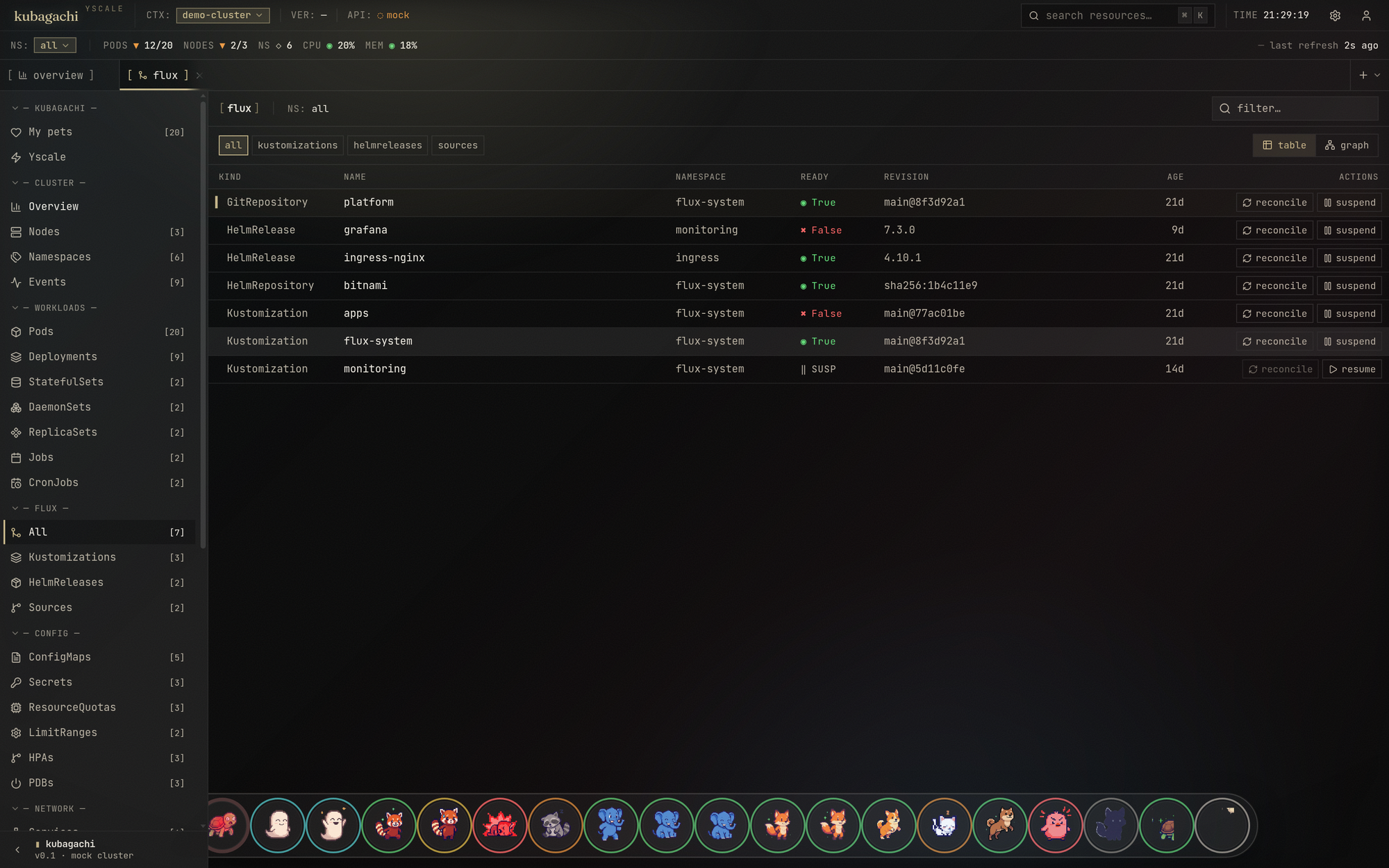Open Events activity view
The image size is (1389, 868).
[x=99, y=282]
